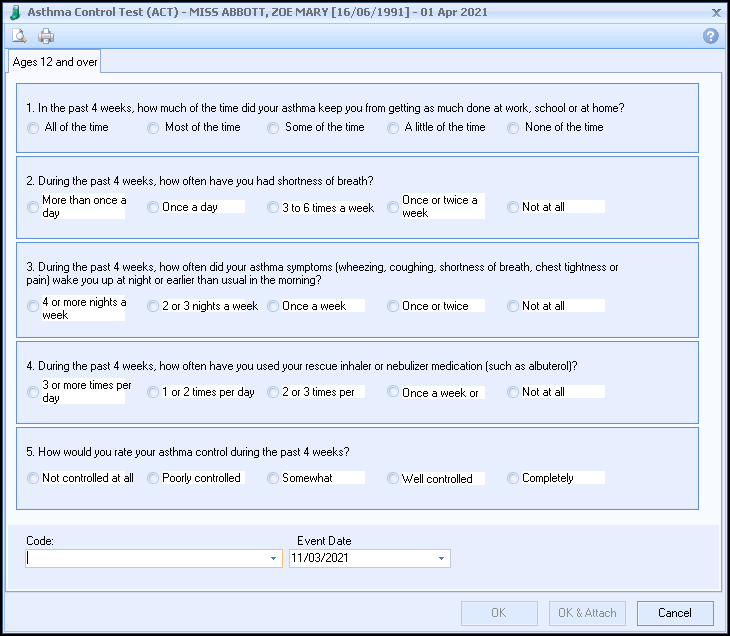Choose '1 or 2 times per day'
The height and width of the screenshot is (636, 730).
(x=153, y=392)
